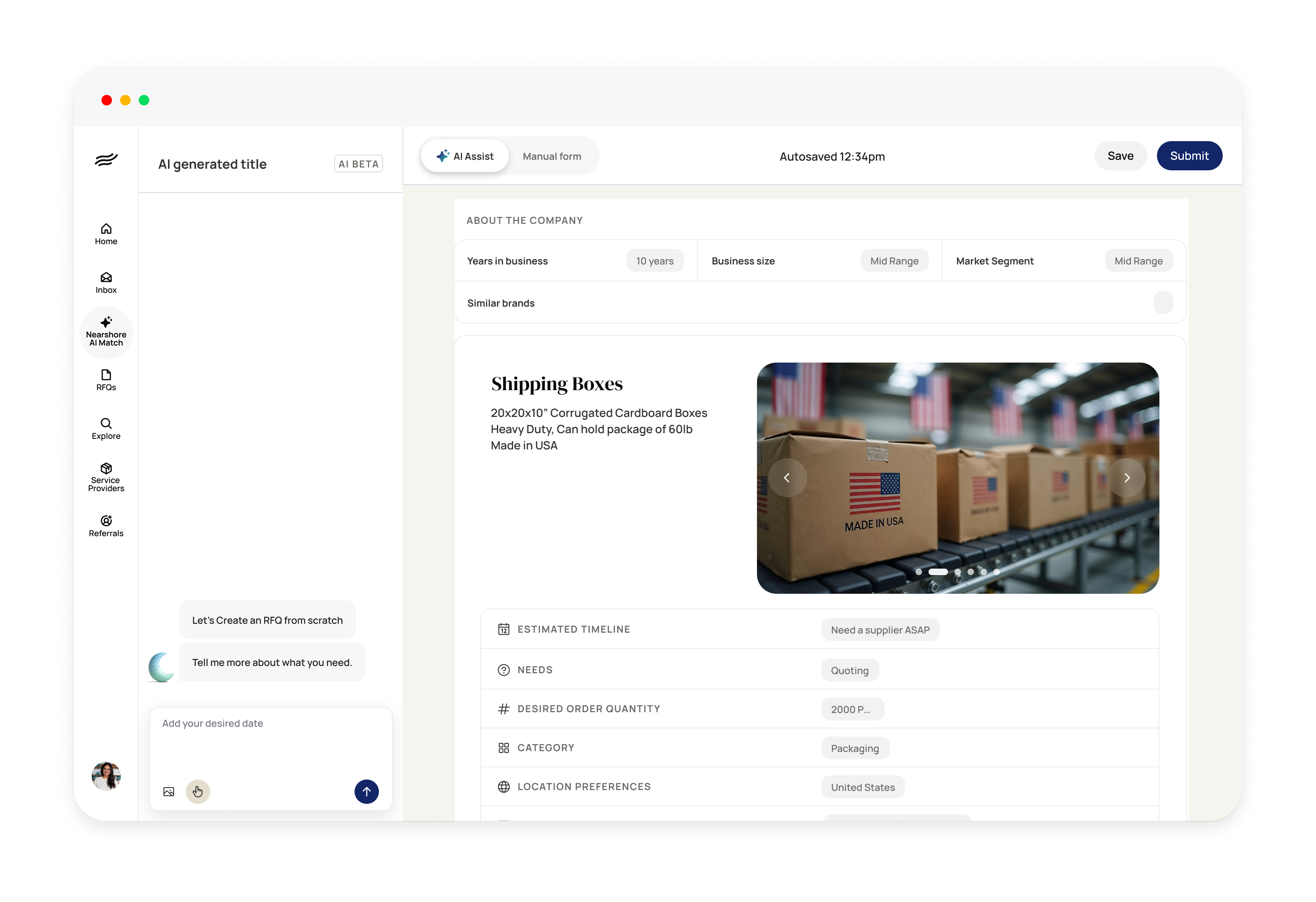1316x902 pixels.
Task: Click the image attach icon in chat
Action: coord(169,792)
